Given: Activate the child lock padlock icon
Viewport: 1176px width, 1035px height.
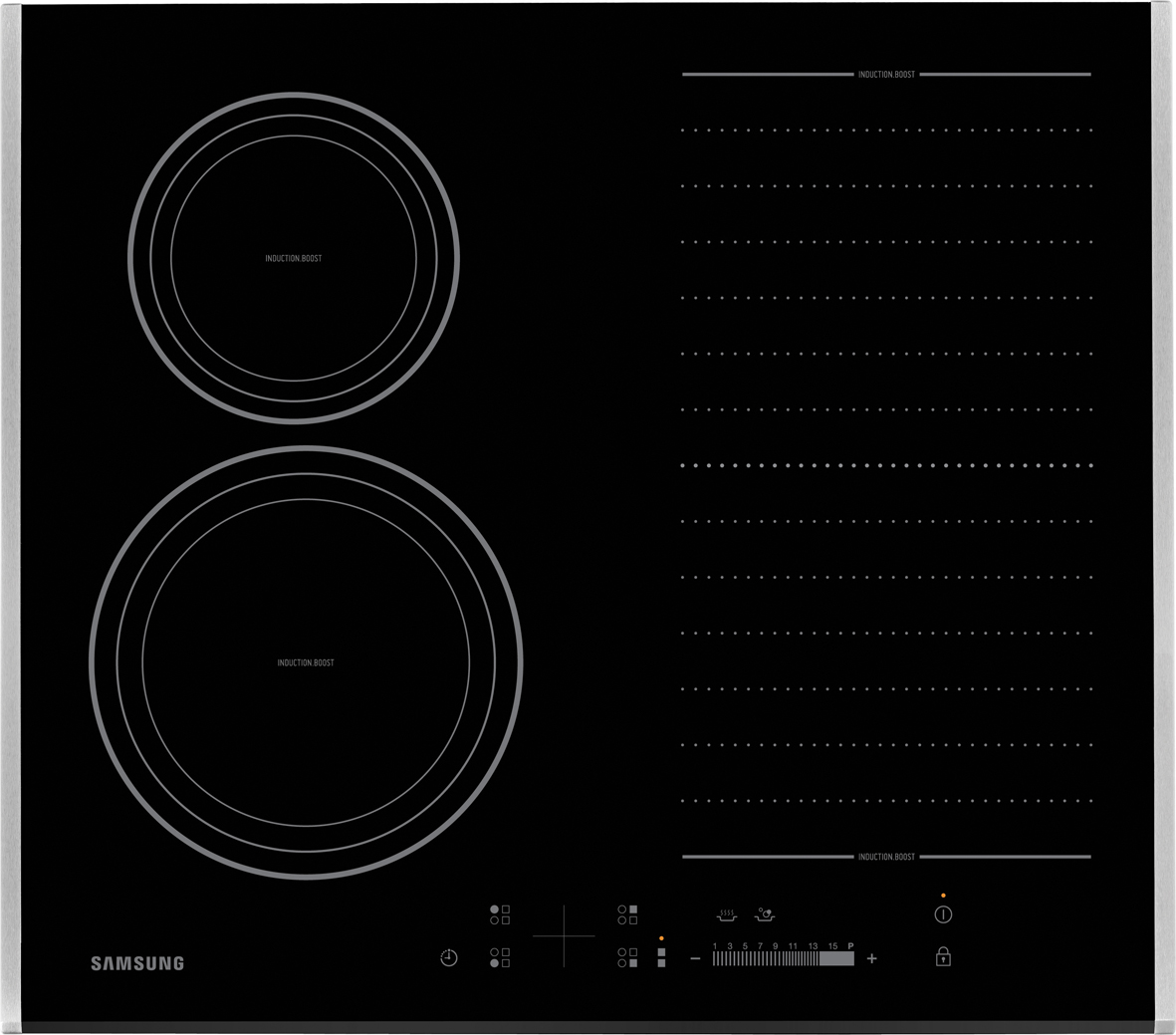Looking at the screenshot, I should 943,957.
